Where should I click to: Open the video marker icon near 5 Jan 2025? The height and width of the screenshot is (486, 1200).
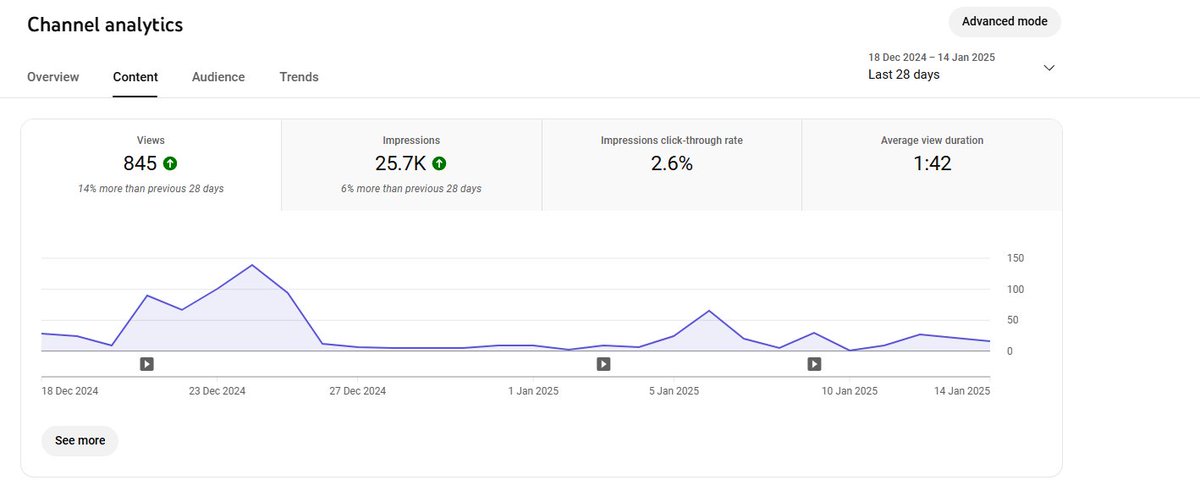click(603, 364)
